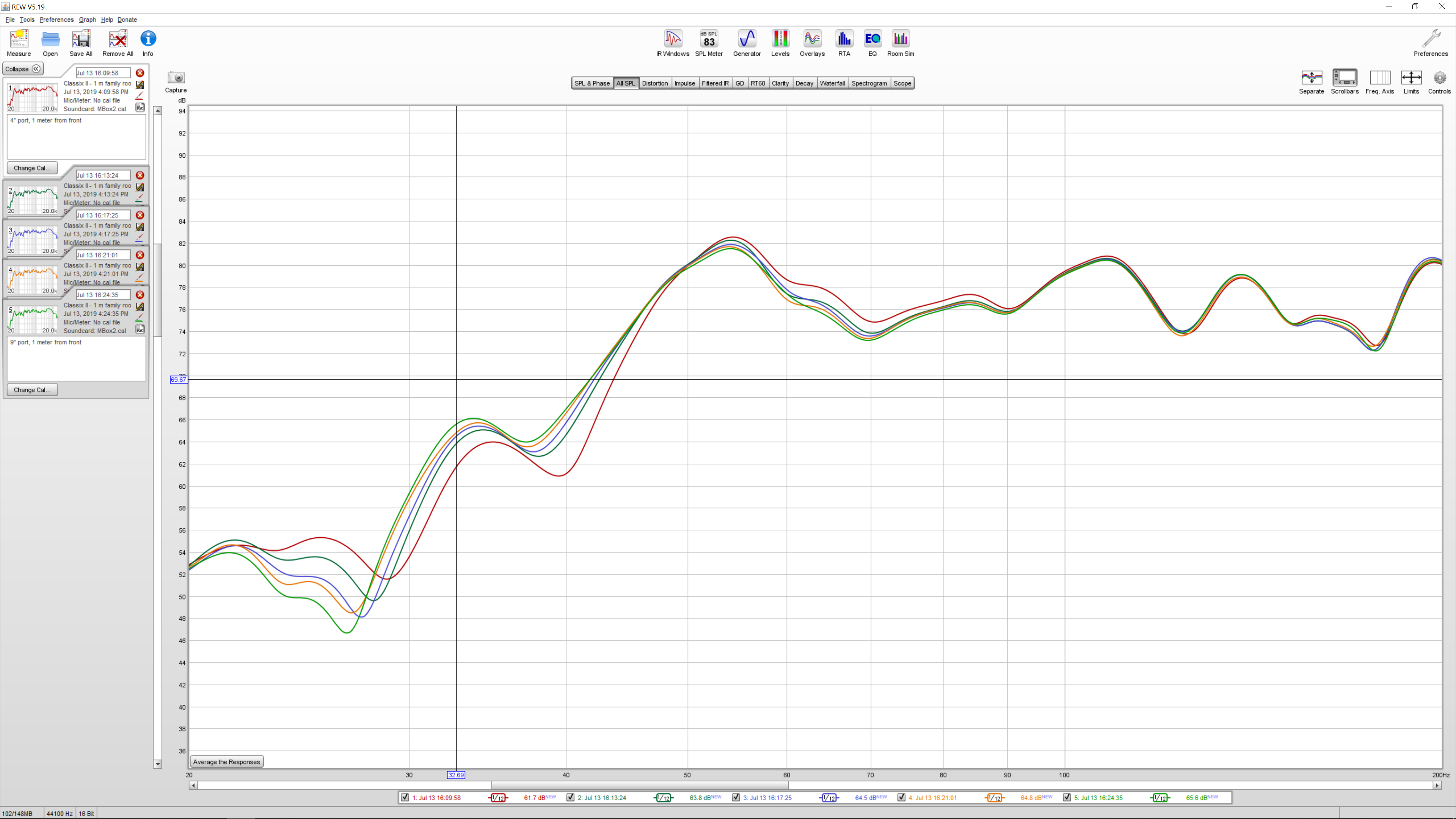Switch to the Spectrogram tab

click(x=869, y=83)
